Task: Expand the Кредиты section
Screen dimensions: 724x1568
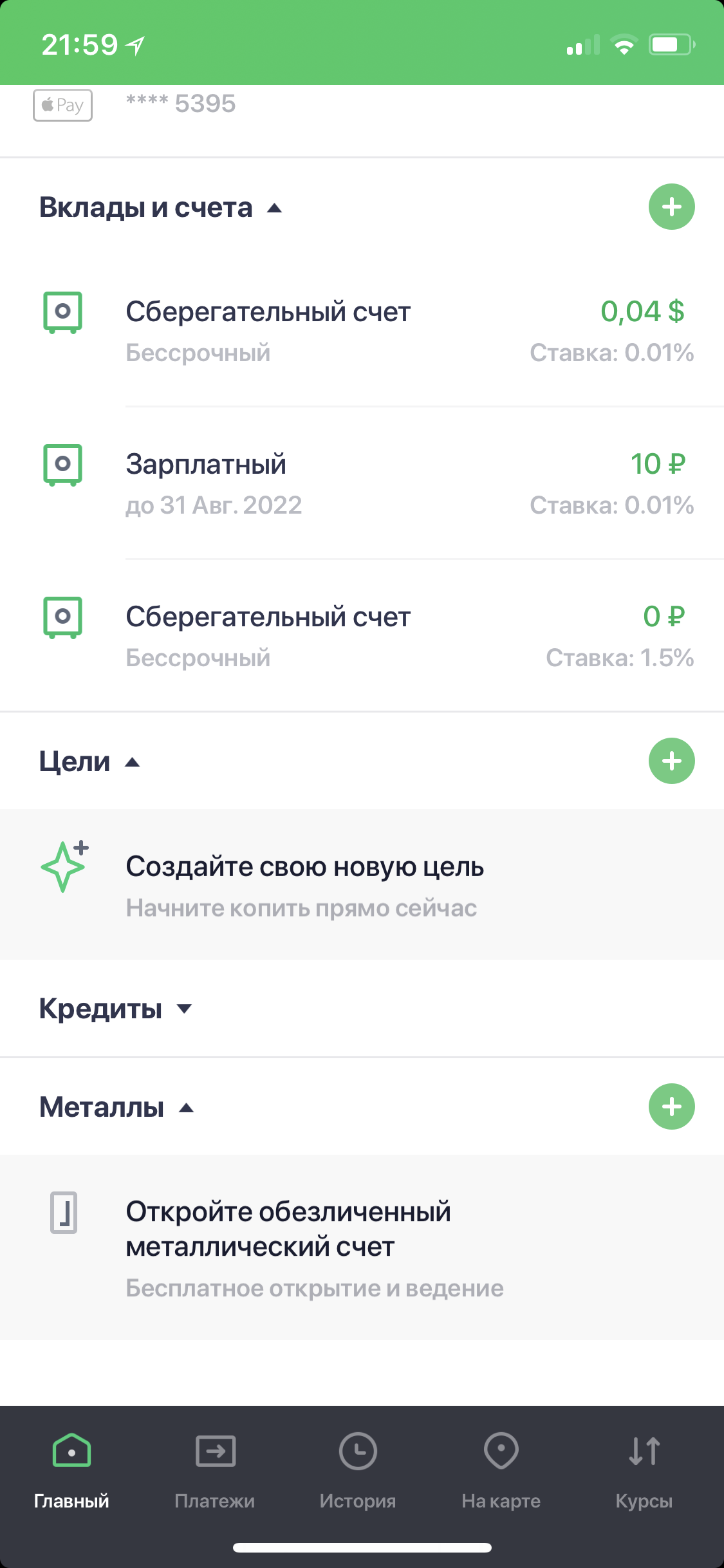Action: pos(185,1009)
